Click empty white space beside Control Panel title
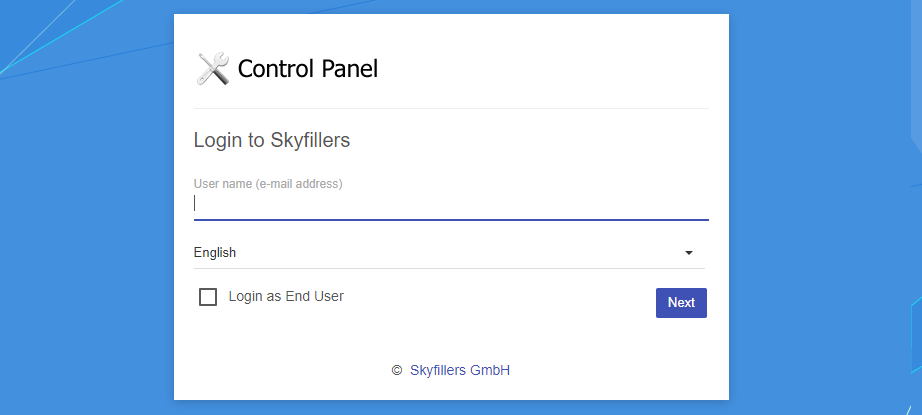 (x=550, y=69)
